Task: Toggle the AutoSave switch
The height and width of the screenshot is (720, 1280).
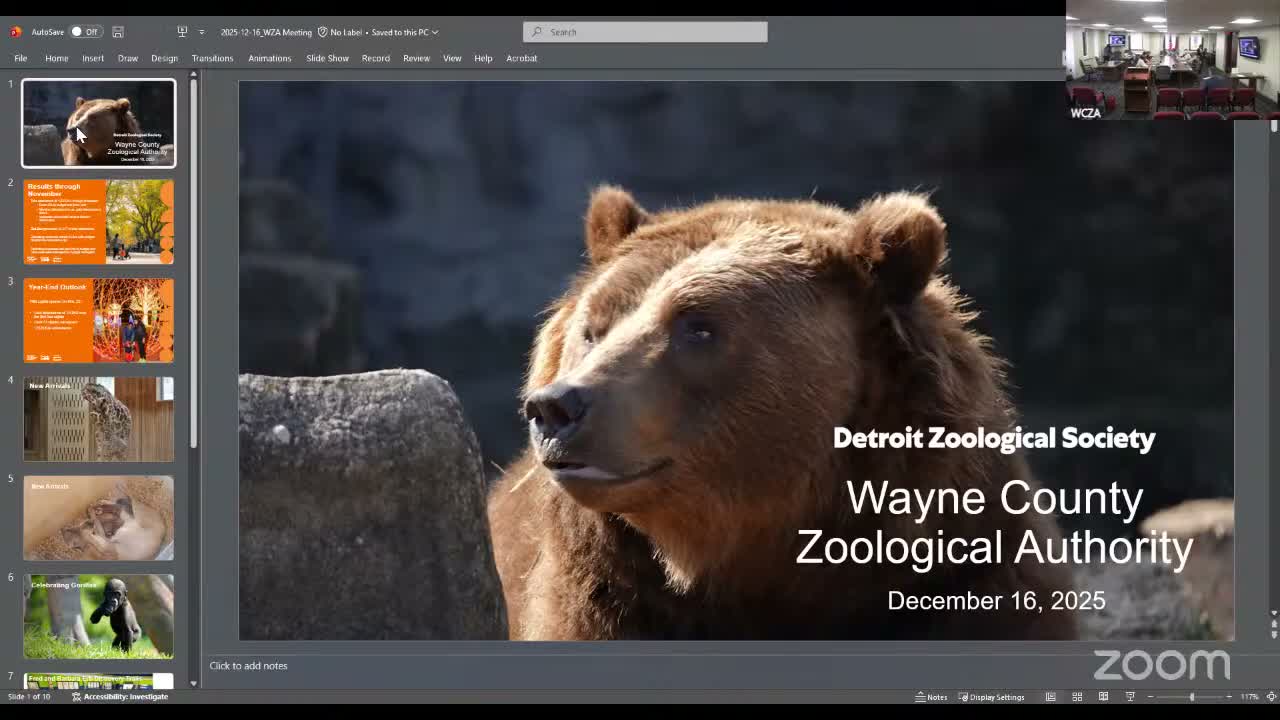Action: [84, 32]
